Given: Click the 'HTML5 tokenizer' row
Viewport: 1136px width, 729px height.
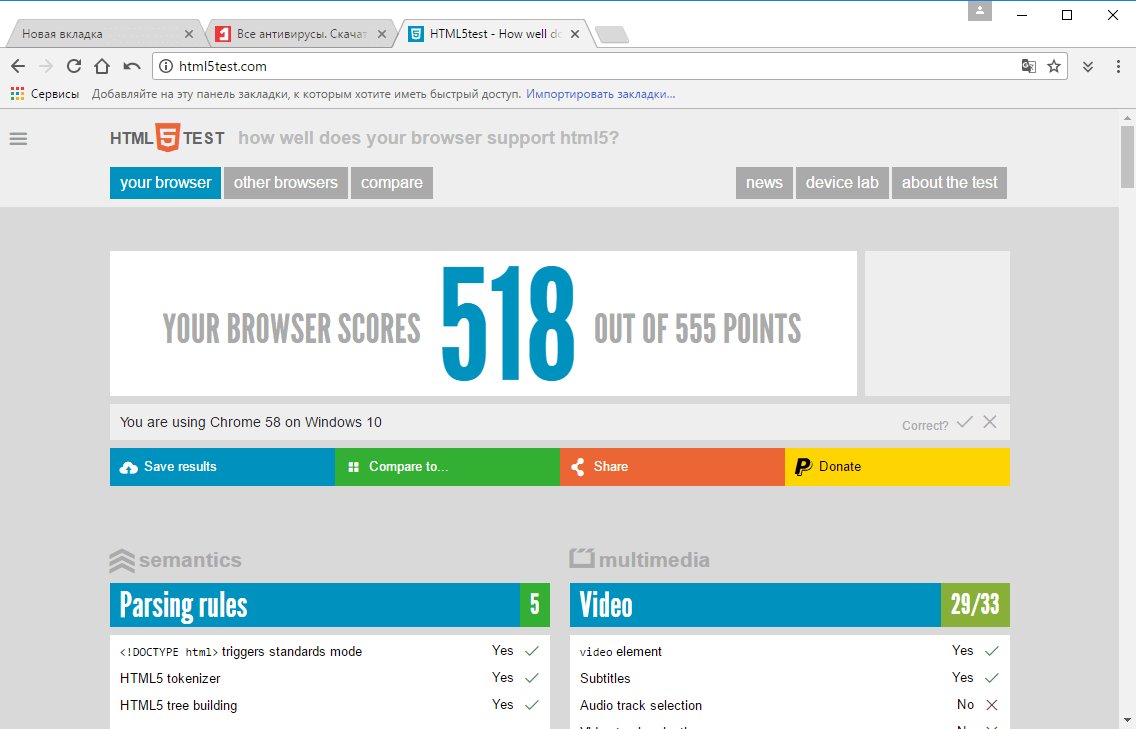Looking at the screenshot, I should pos(330,678).
